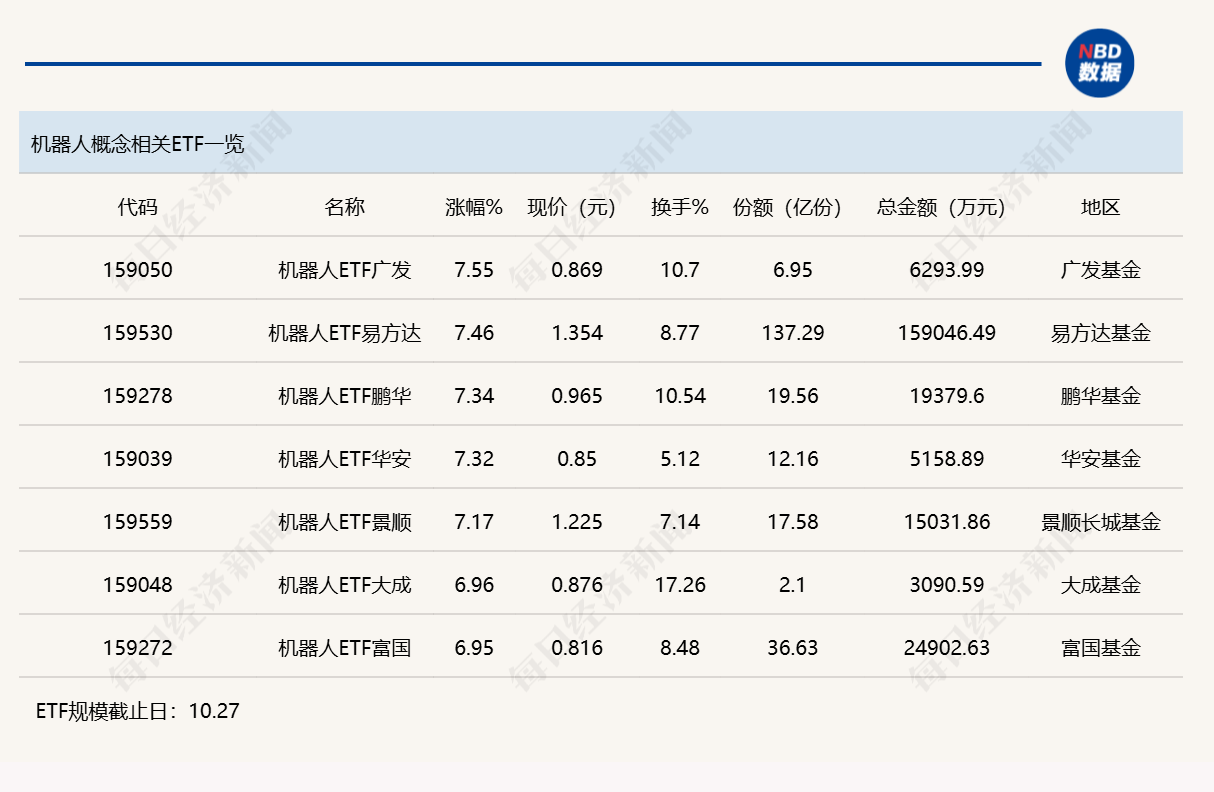Click the 7.55 gain value
This screenshot has height=792, width=1214.
(474, 270)
